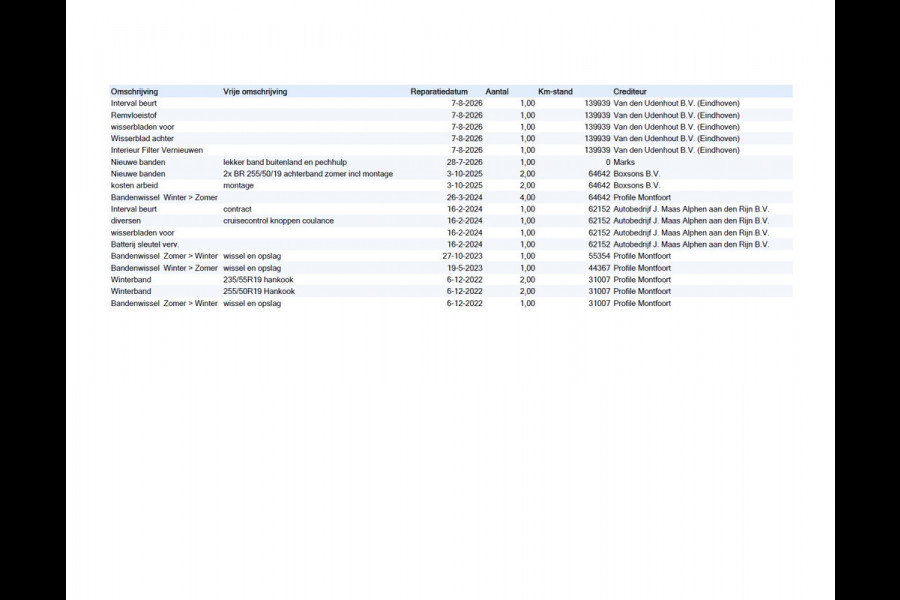The image size is (900, 600).
Task: Select "Interieur Filter Vernieuwen" entry
Action: [x=157, y=150]
